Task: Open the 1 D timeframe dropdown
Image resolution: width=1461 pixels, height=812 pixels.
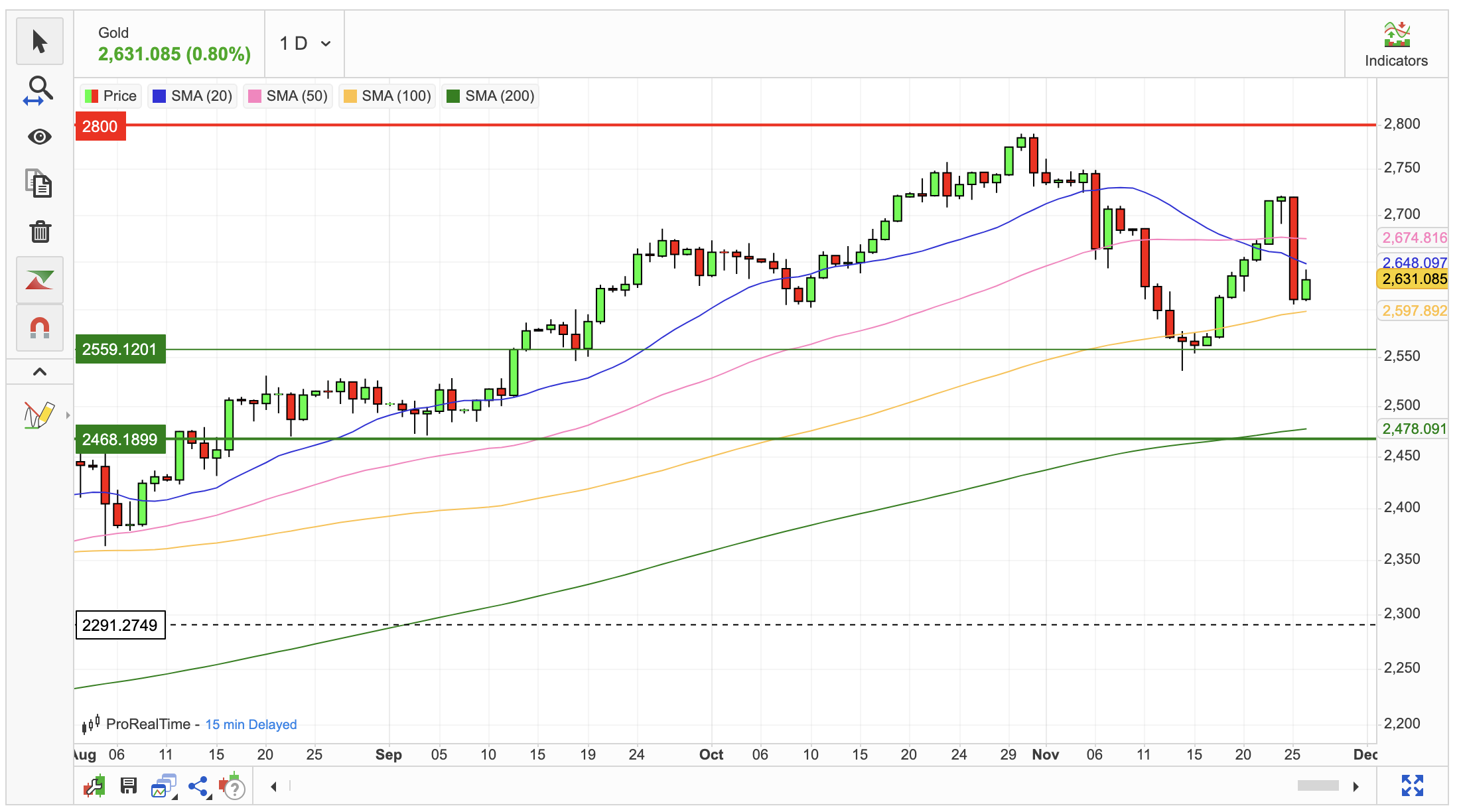Action: (x=305, y=44)
